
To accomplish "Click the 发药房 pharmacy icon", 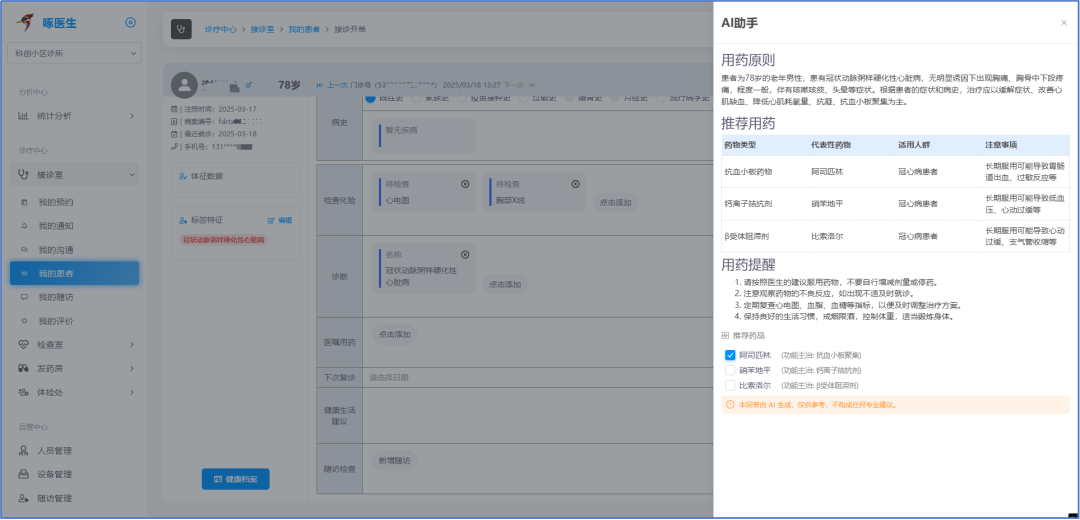I will [x=25, y=368].
